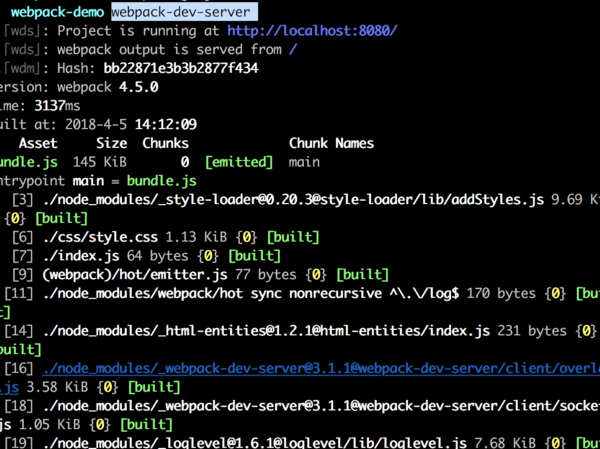600x449 pixels.
Task: Select the 3137ms build time
Action: tap(57, 106)
